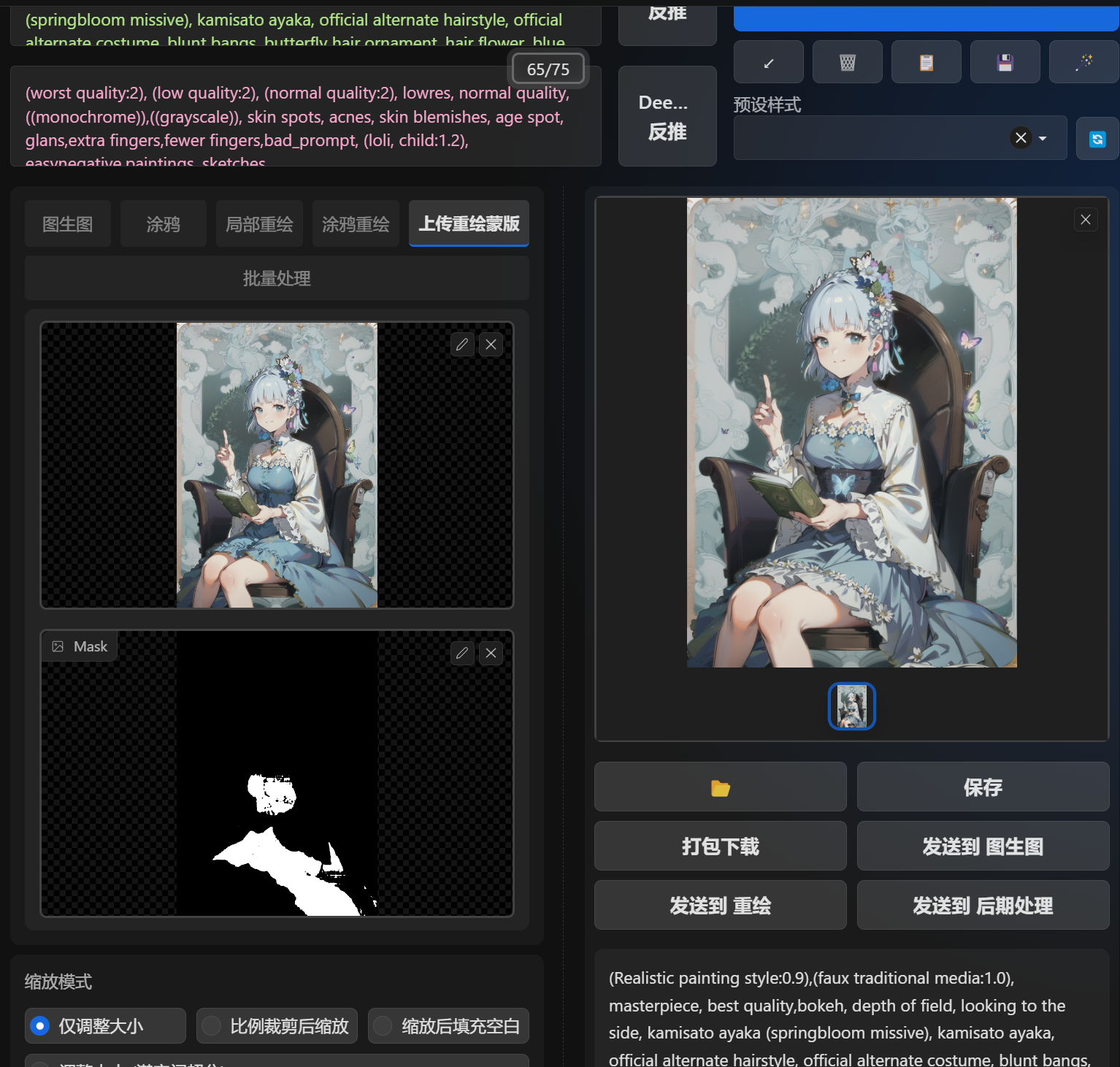Click into the positive prompt text box
Screen dimensions: 1120x1067
pyautogui.click(x=305, y=26)
